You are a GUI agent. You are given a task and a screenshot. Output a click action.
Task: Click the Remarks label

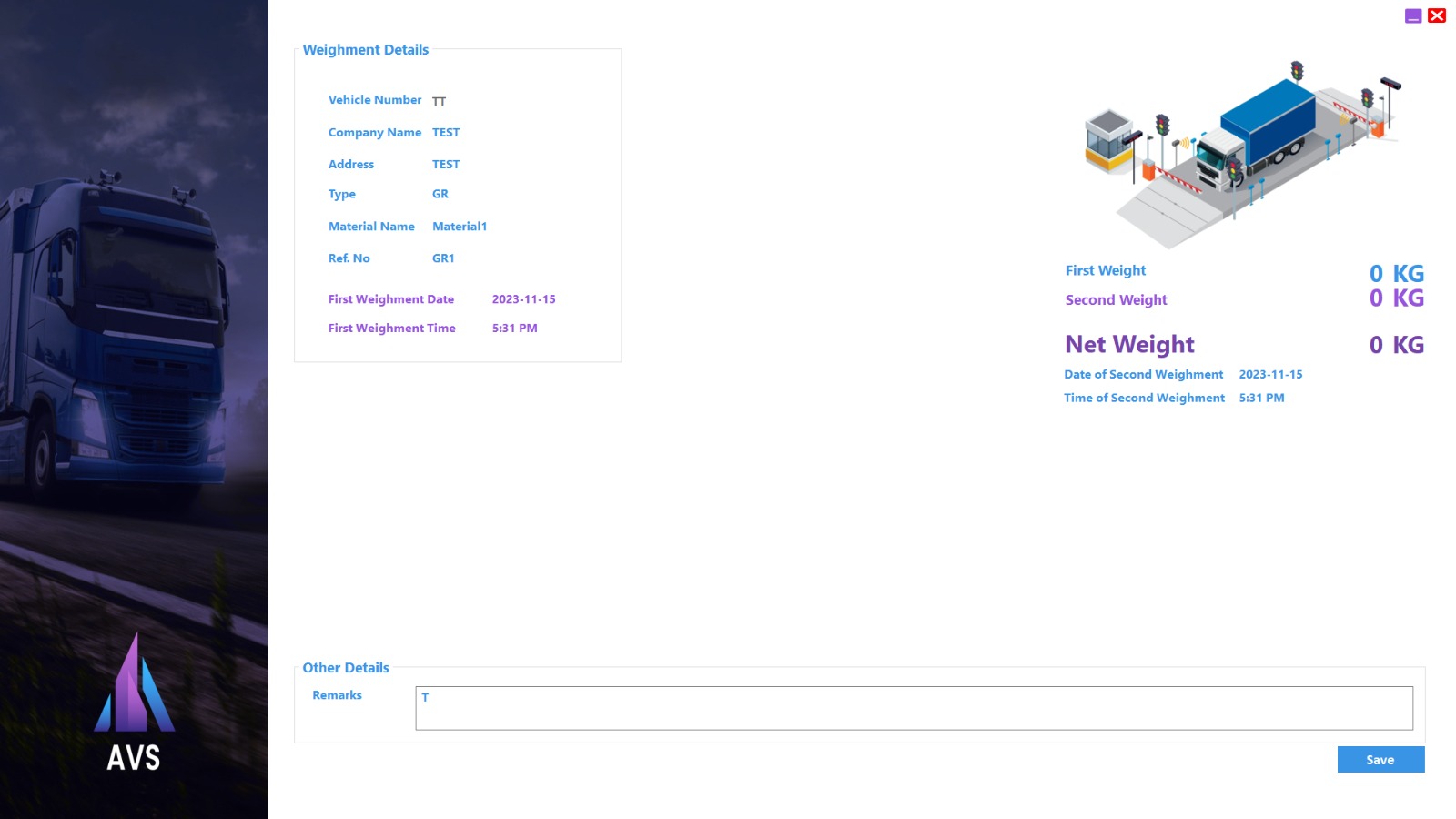tap(337, 695)
